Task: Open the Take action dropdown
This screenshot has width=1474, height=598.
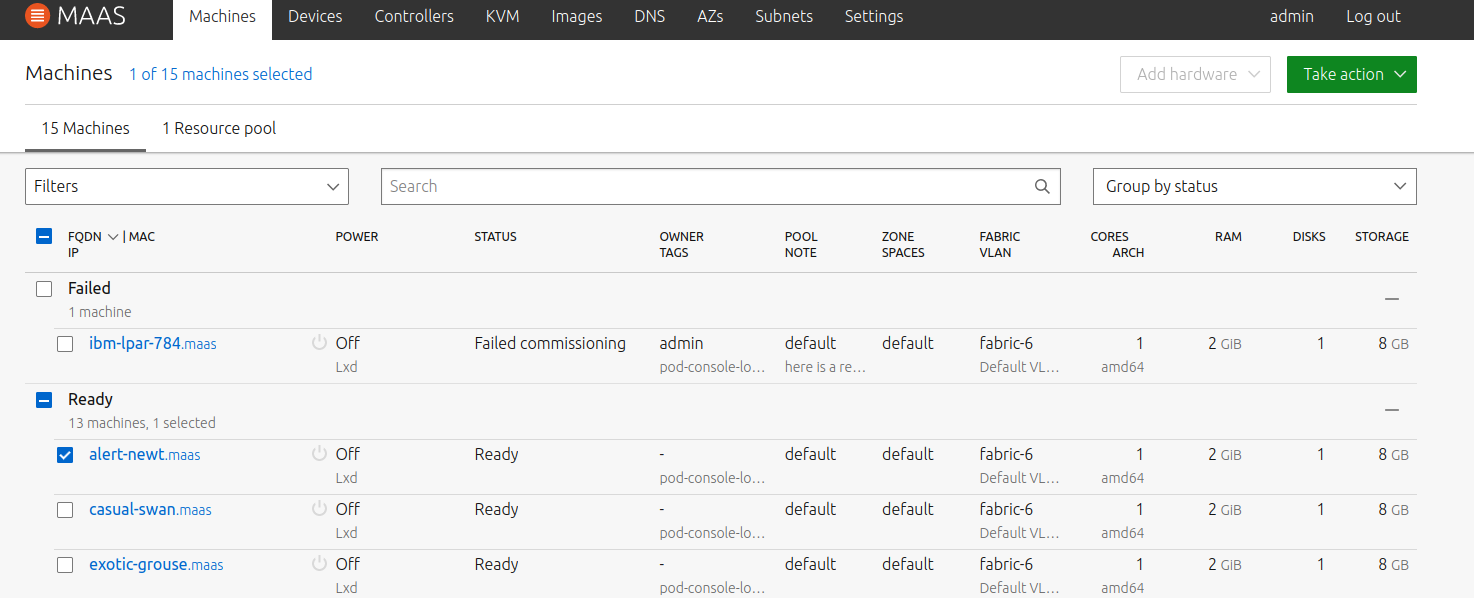Action: [1351, 74]
